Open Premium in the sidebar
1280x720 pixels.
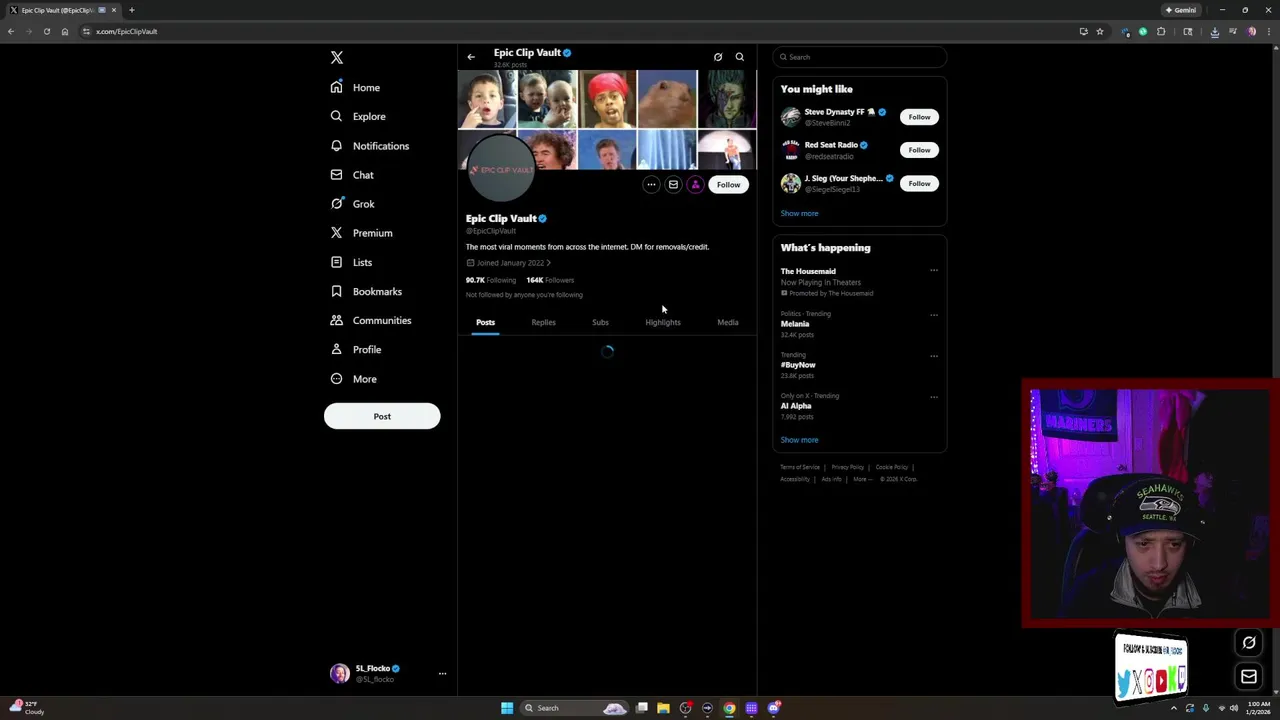coord(361,233)
